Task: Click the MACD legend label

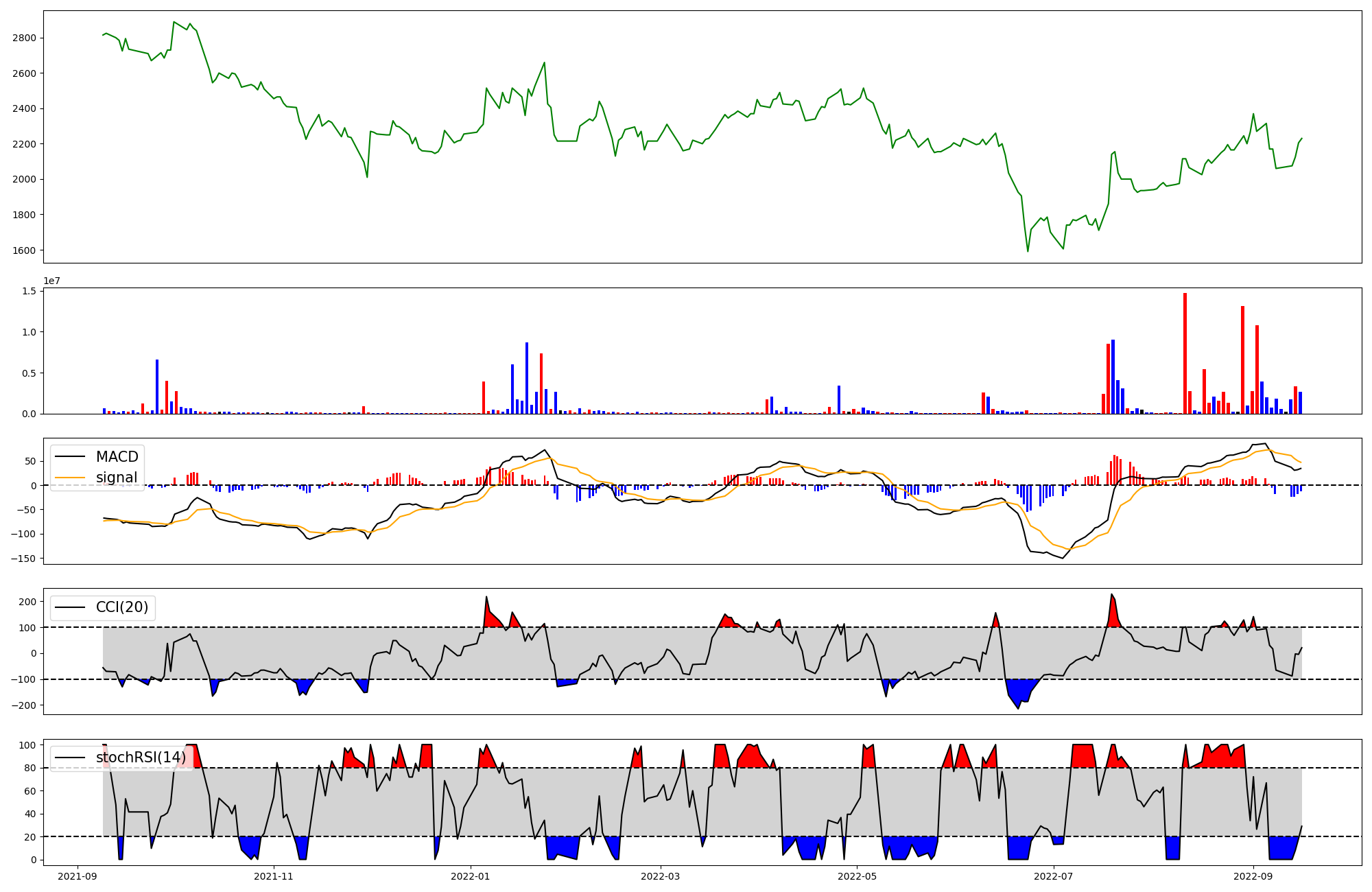Action: pyautogui.click(x=117, y=457)
